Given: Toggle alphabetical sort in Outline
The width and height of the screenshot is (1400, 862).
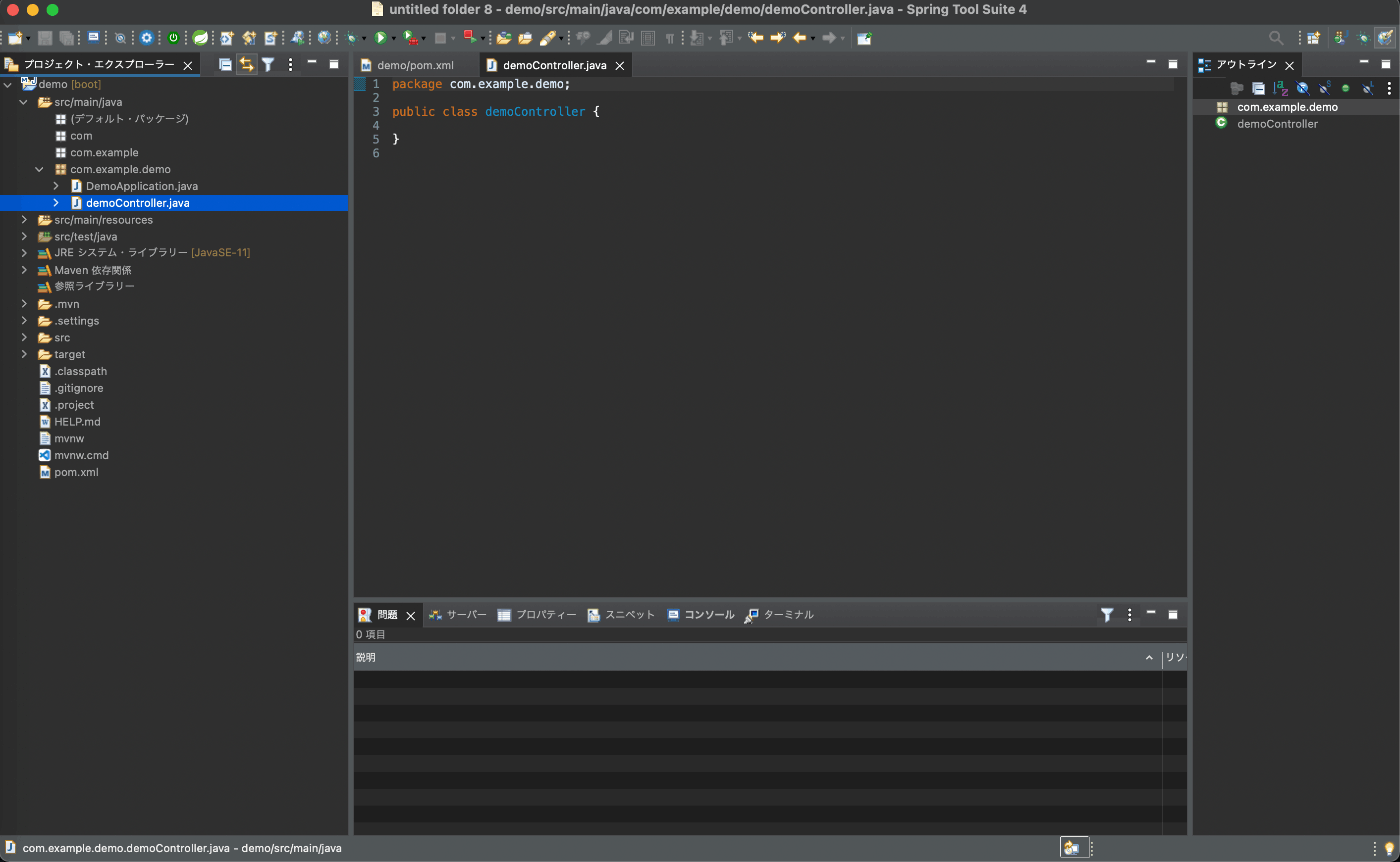Looking at the screenshot, I should [x=1280, y=88].
